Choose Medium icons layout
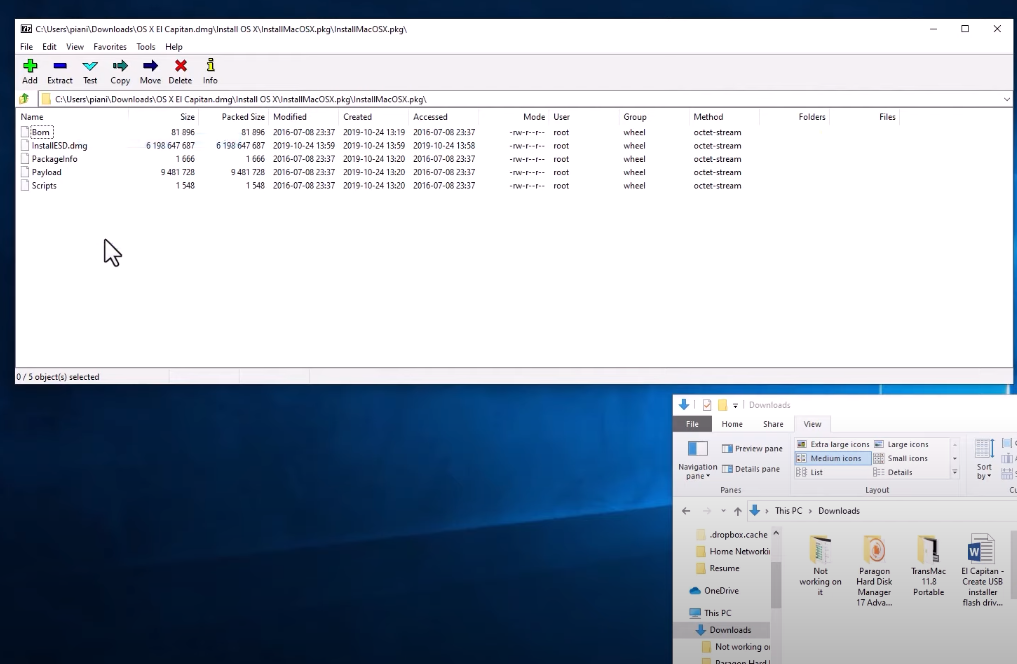 (833, 458)
